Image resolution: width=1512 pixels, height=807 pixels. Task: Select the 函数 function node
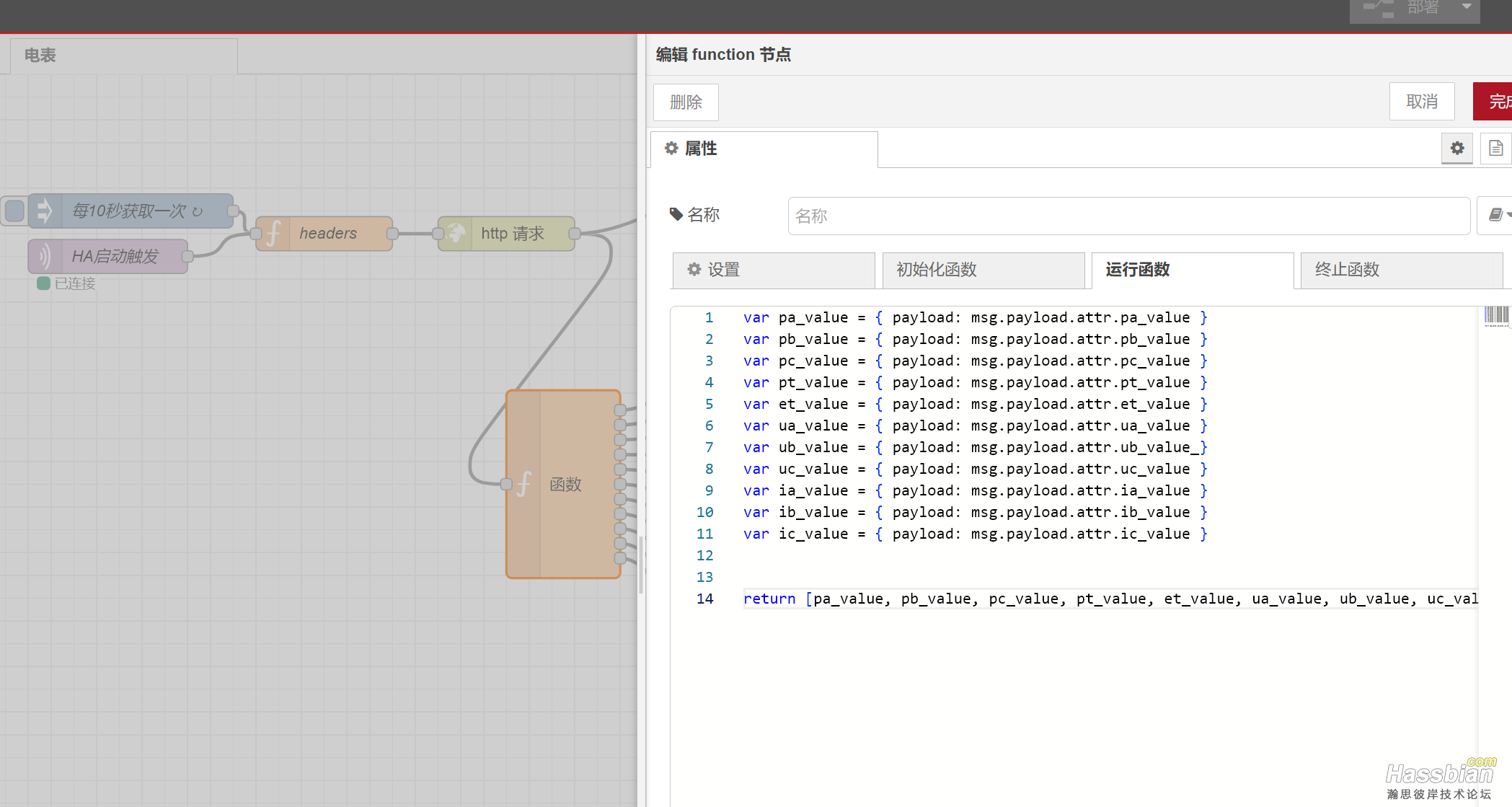coord(563,484)
